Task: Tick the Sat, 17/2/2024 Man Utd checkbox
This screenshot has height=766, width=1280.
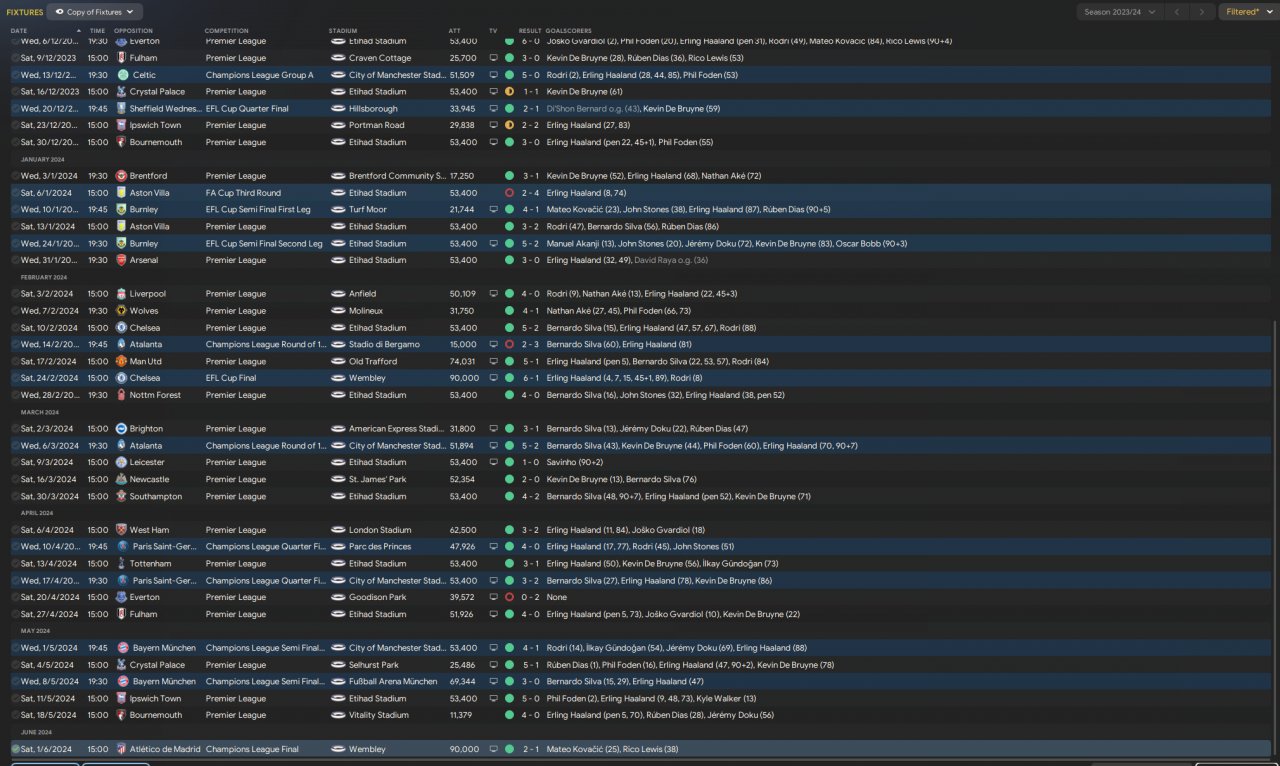Action: coord(15,361)
